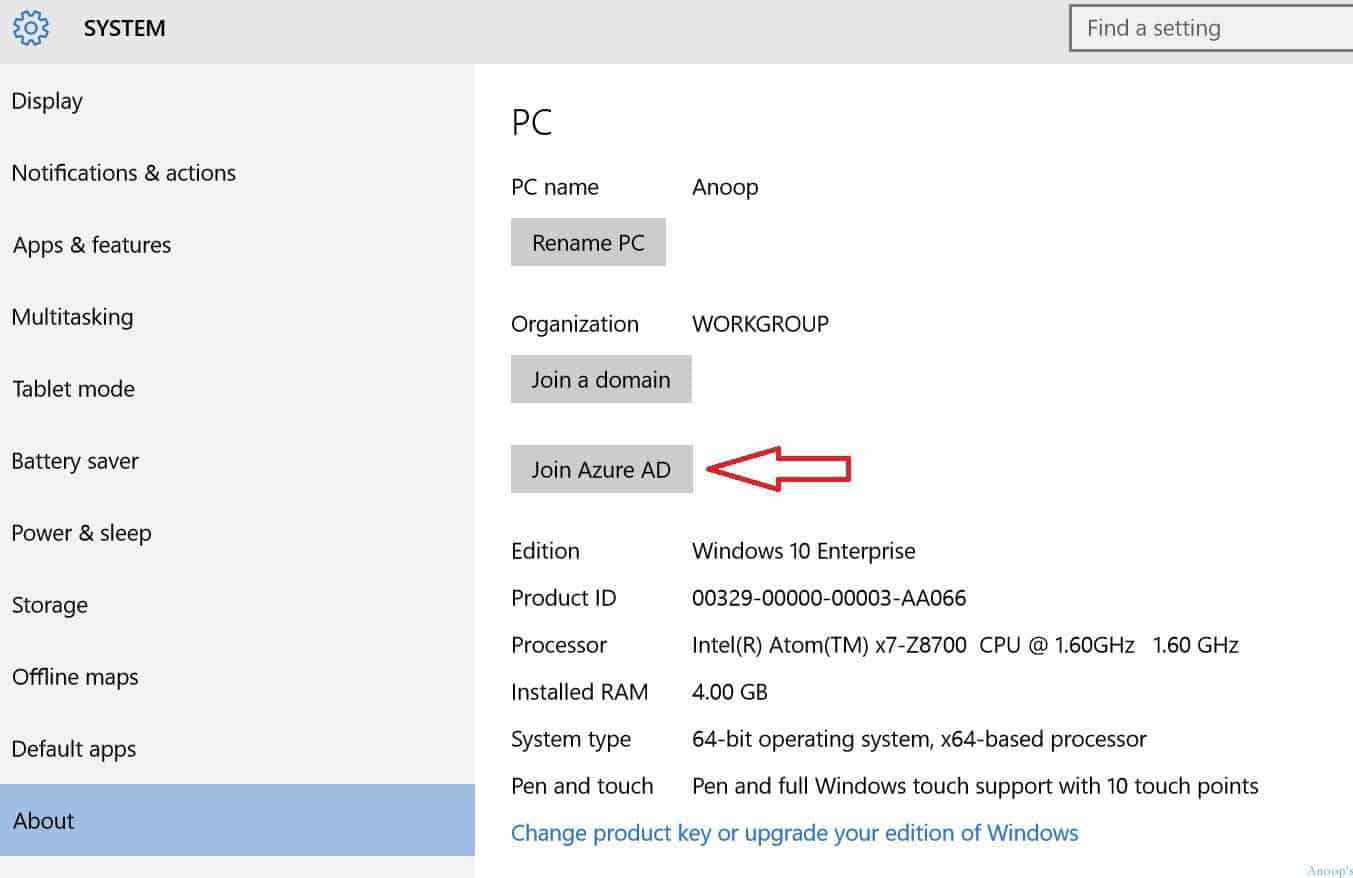Viewport: 1353px width, 878px height.
Task: Click the Pen and touch label
Action: point(582,787)
